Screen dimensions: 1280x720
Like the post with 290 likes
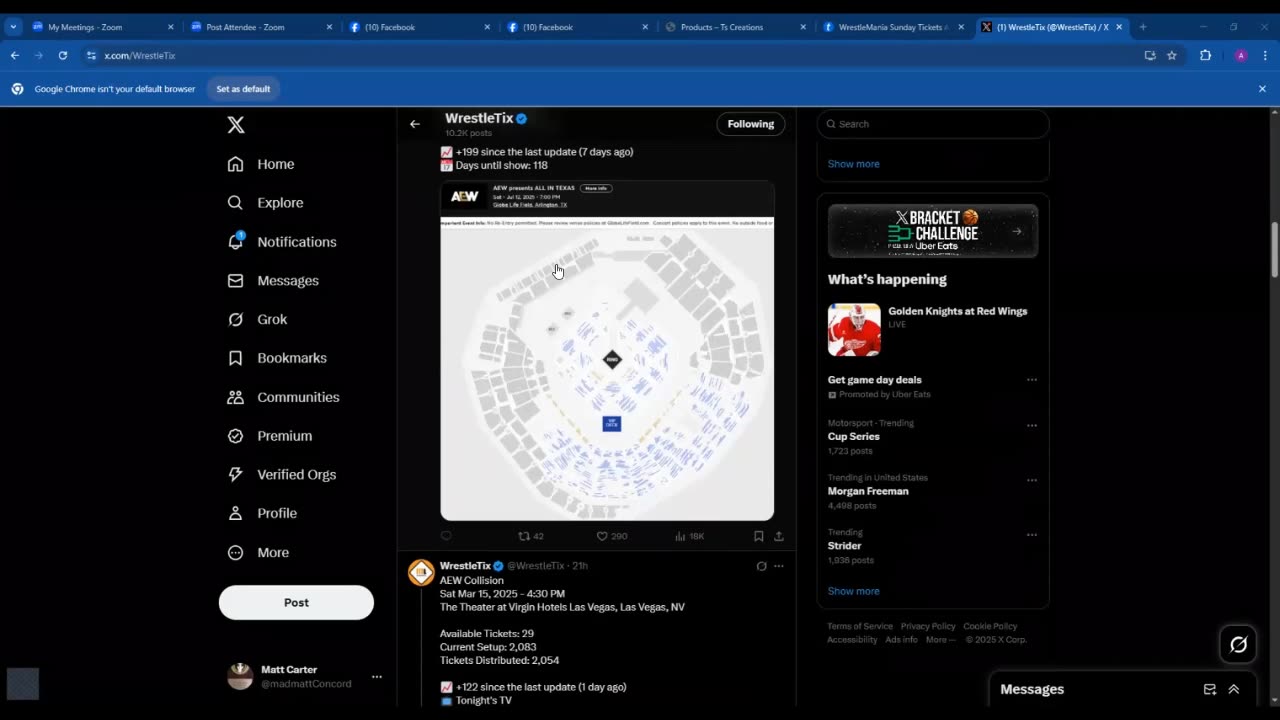[611, 537]
